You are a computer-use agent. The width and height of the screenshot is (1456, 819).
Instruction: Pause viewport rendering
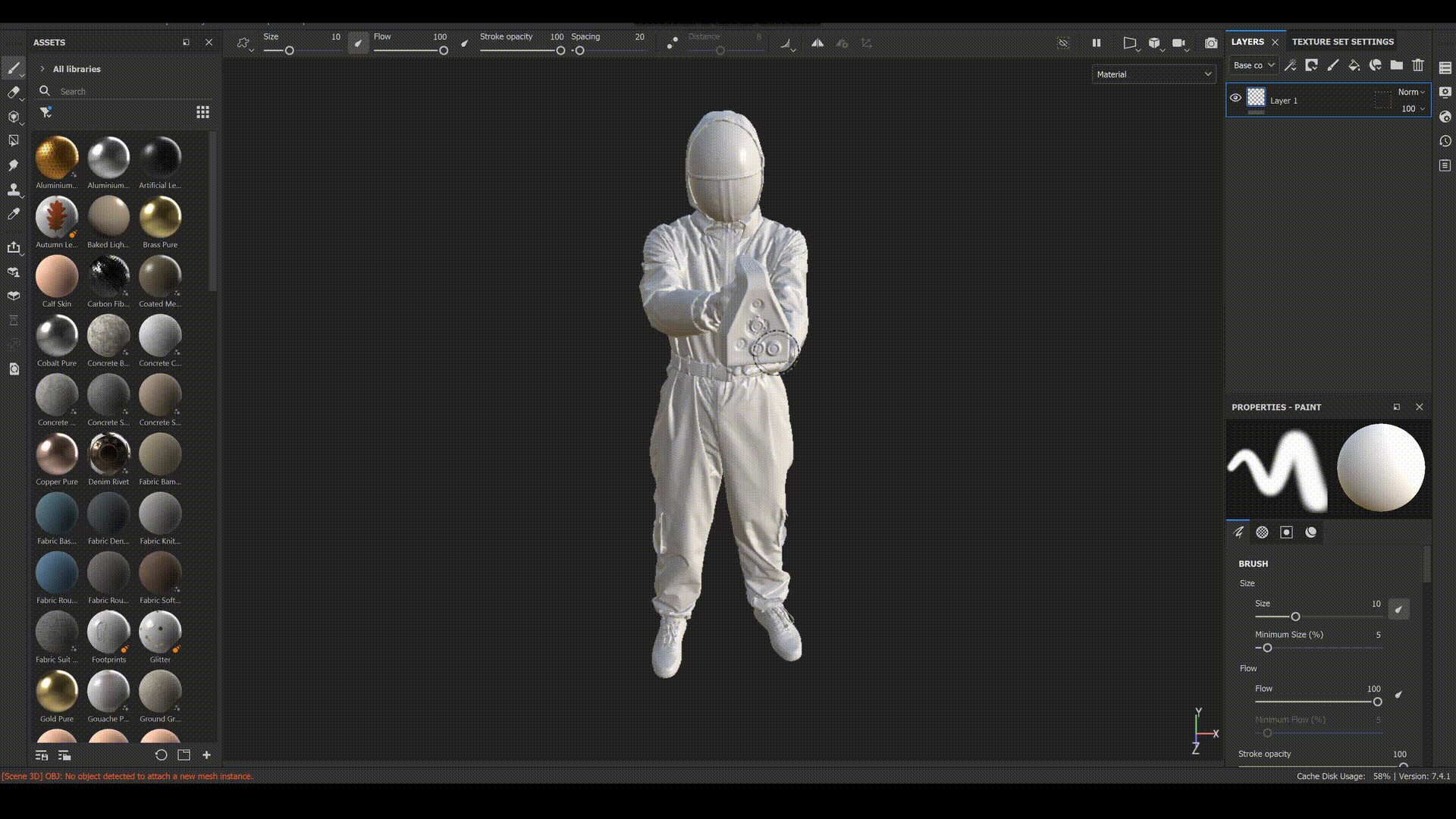[1097, 43]
